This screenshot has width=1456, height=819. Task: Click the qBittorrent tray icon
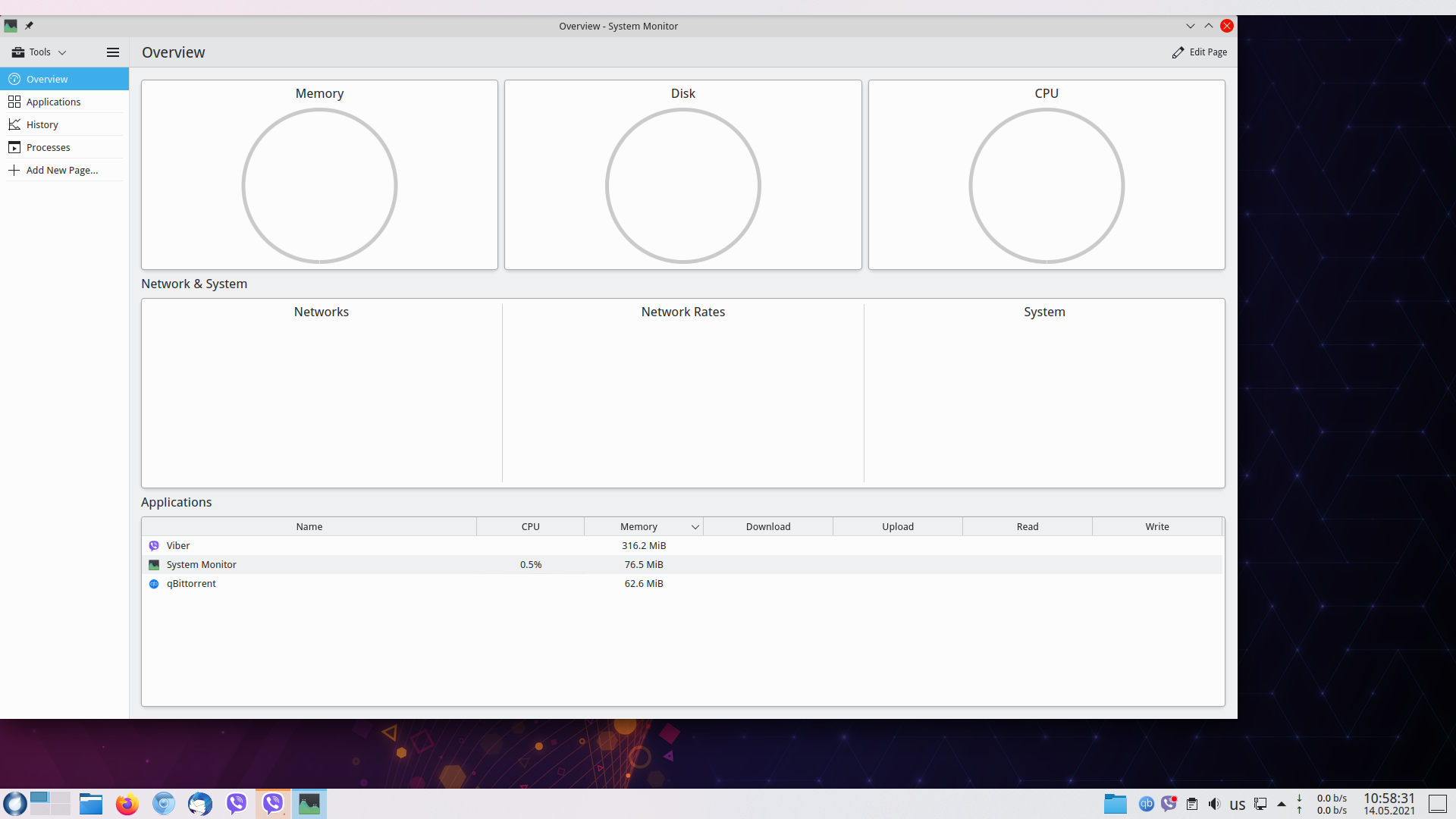1146,804
